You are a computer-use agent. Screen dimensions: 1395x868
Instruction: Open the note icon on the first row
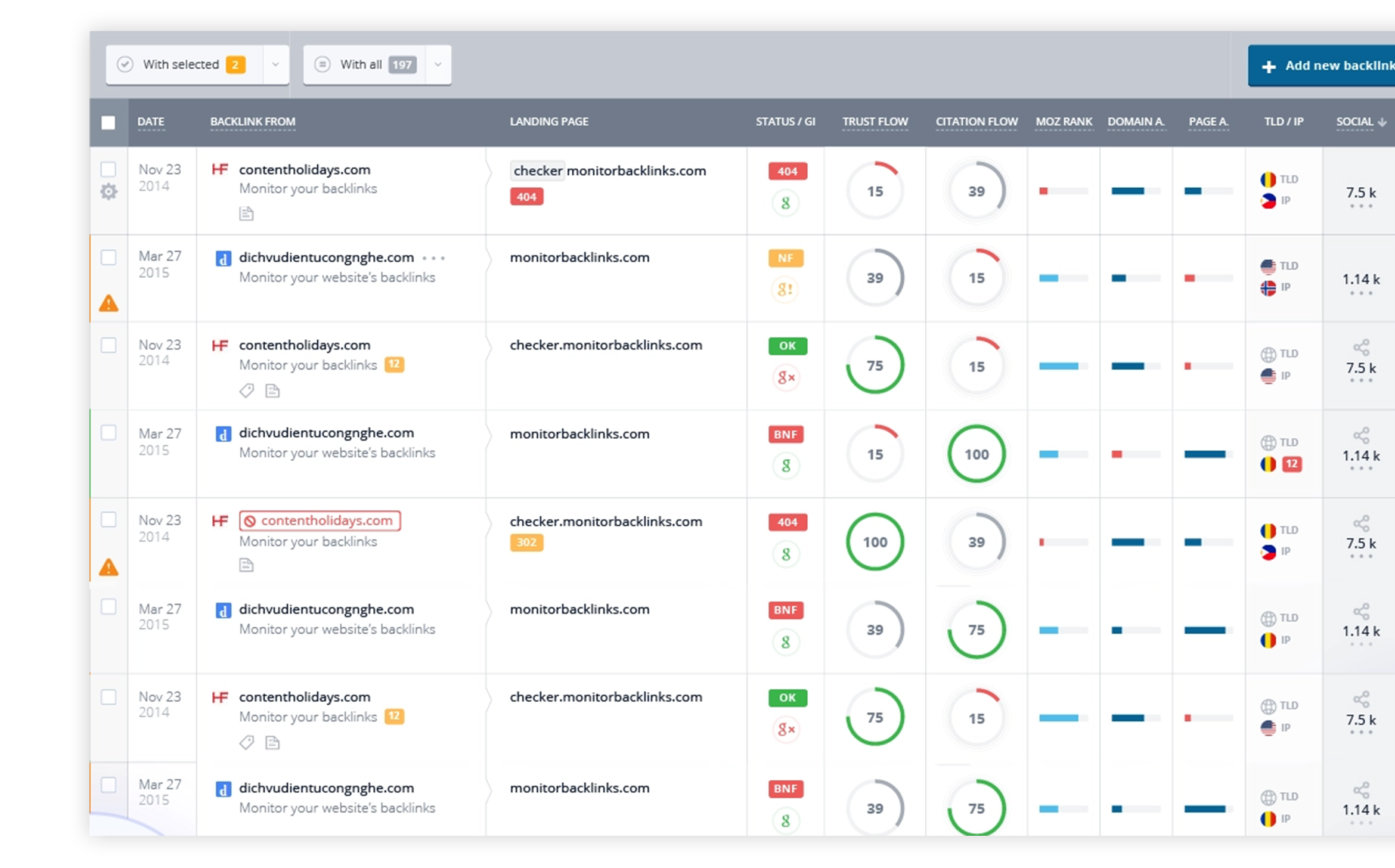point(246,213)
